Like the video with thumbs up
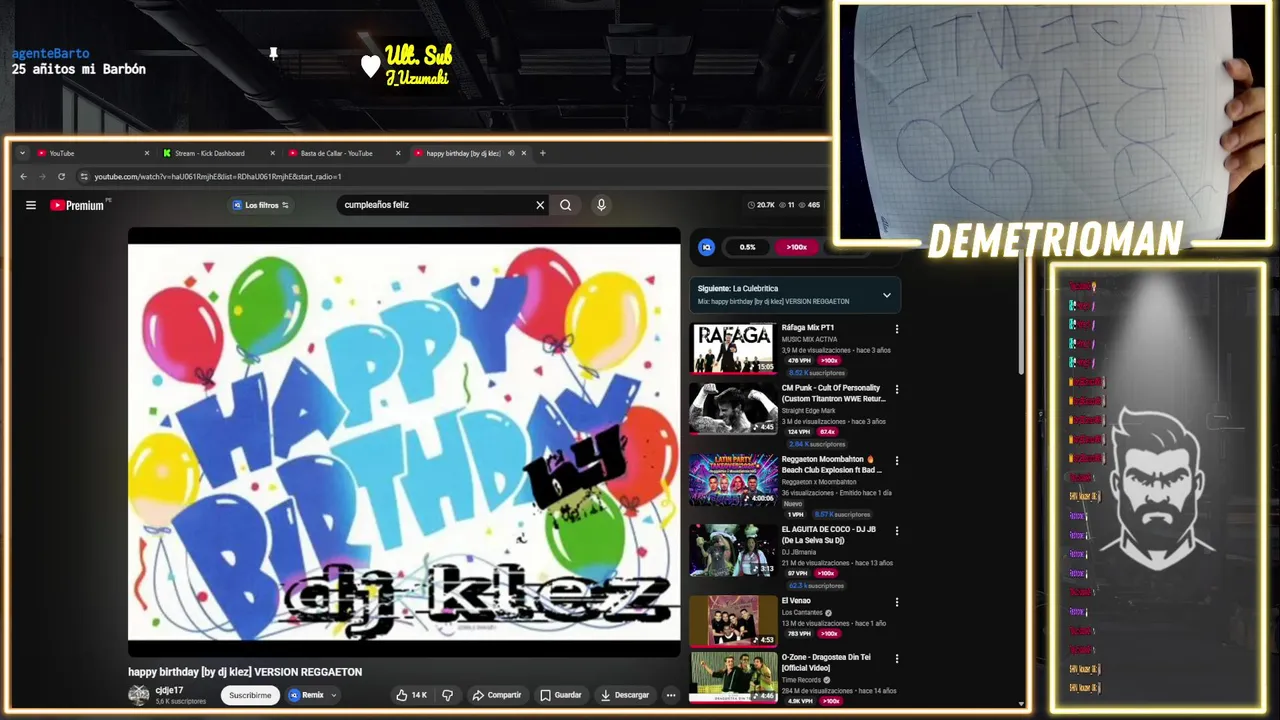Screen dimensions: 1280x720 pyautogui.click(x=411, y=695)
